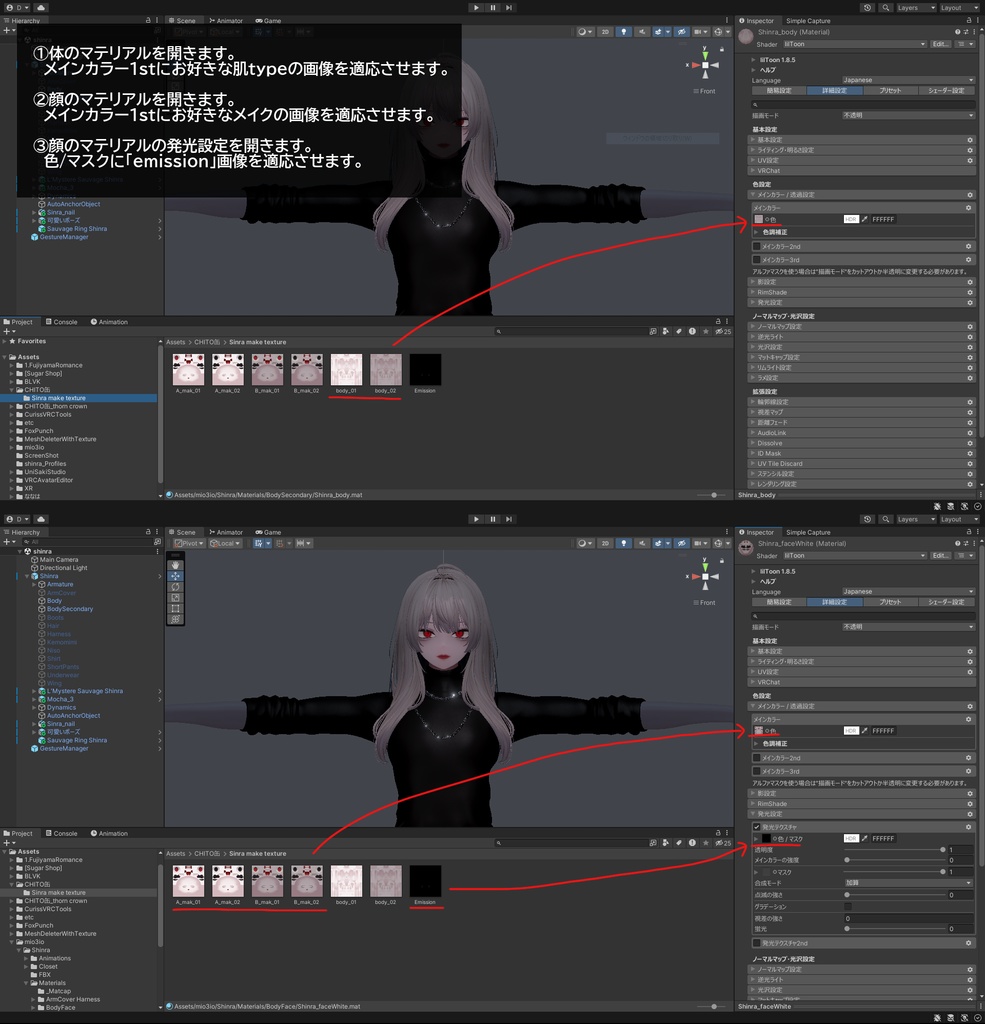Select the Rotate tool in scene overlay
Viewport: 985px width, 1024px height.
175,586
